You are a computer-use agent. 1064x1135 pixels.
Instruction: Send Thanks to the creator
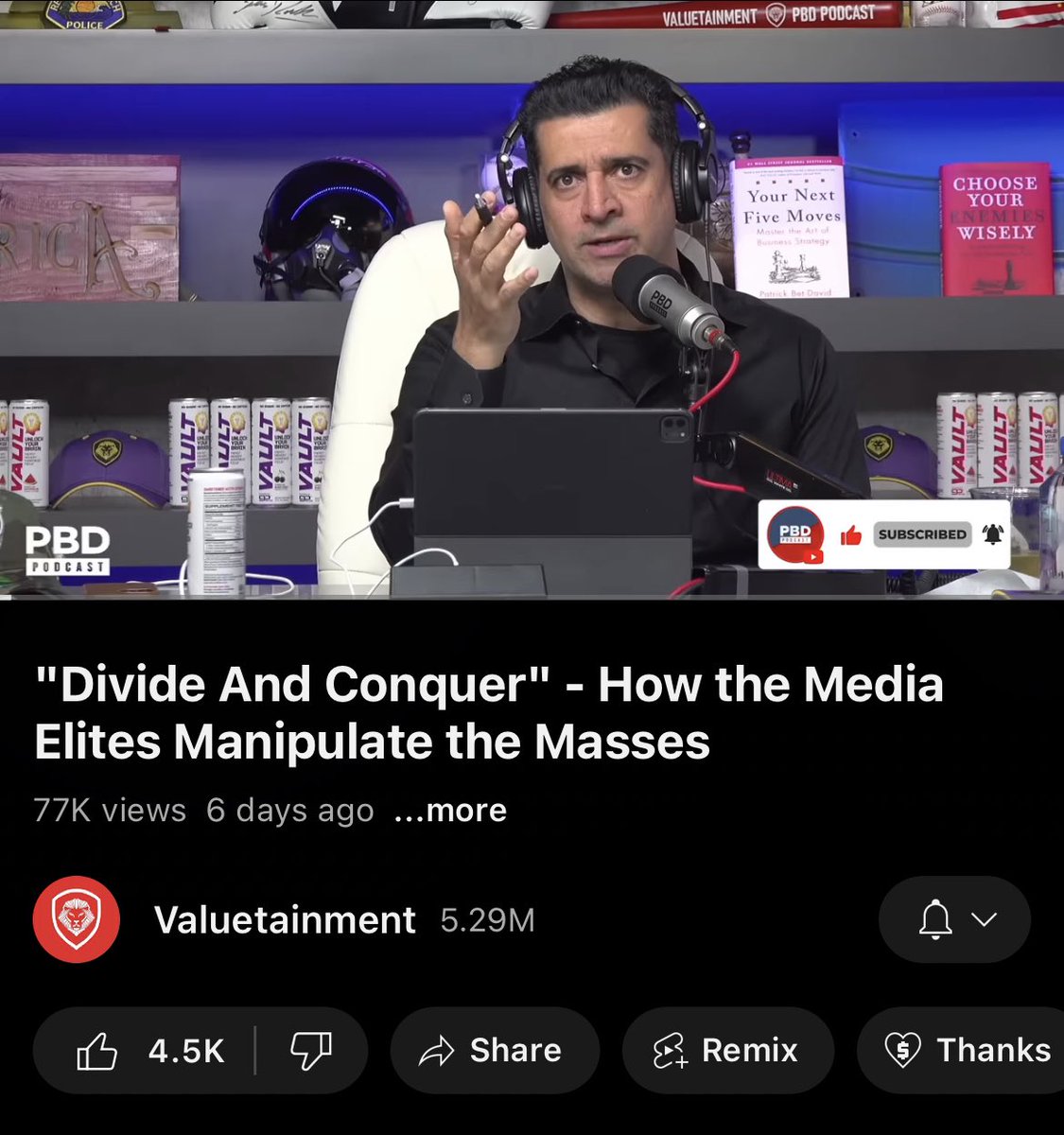961,1051
